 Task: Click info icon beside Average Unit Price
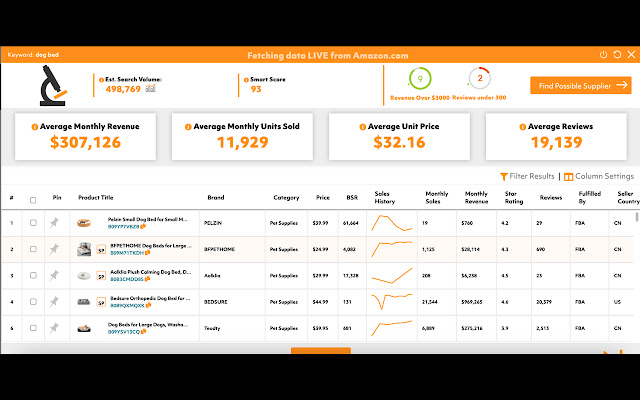pyautogui.click(x=362, y=127)
